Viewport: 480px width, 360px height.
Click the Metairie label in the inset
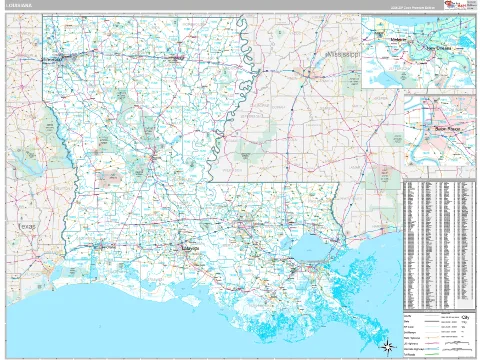tap(398, 40)
